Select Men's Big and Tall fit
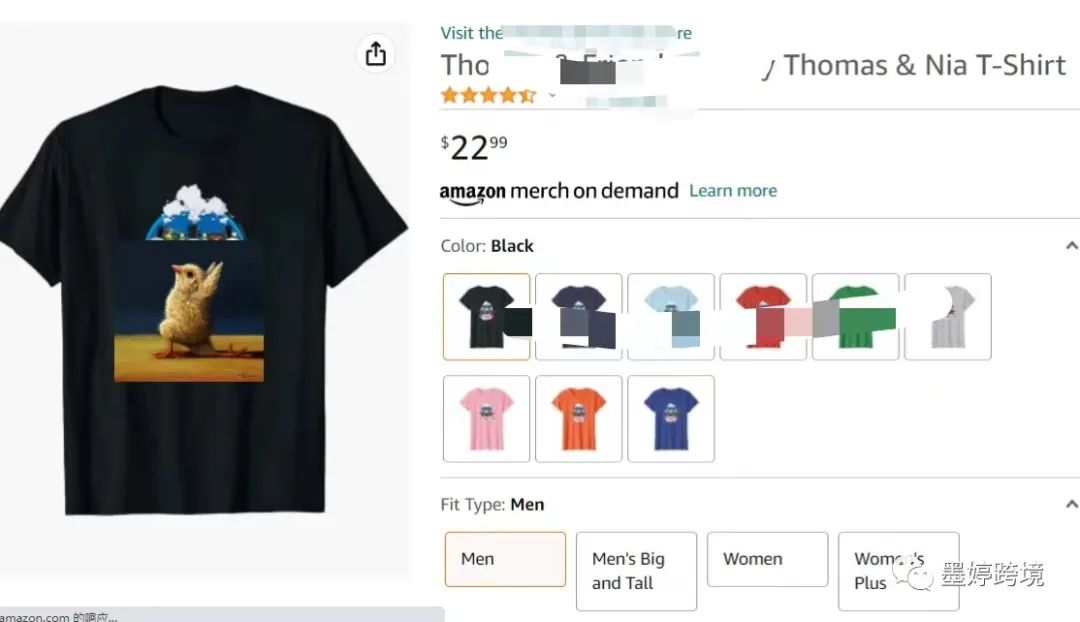The width and height of the screenshot is (1080, 622). (x=636, y=571)
